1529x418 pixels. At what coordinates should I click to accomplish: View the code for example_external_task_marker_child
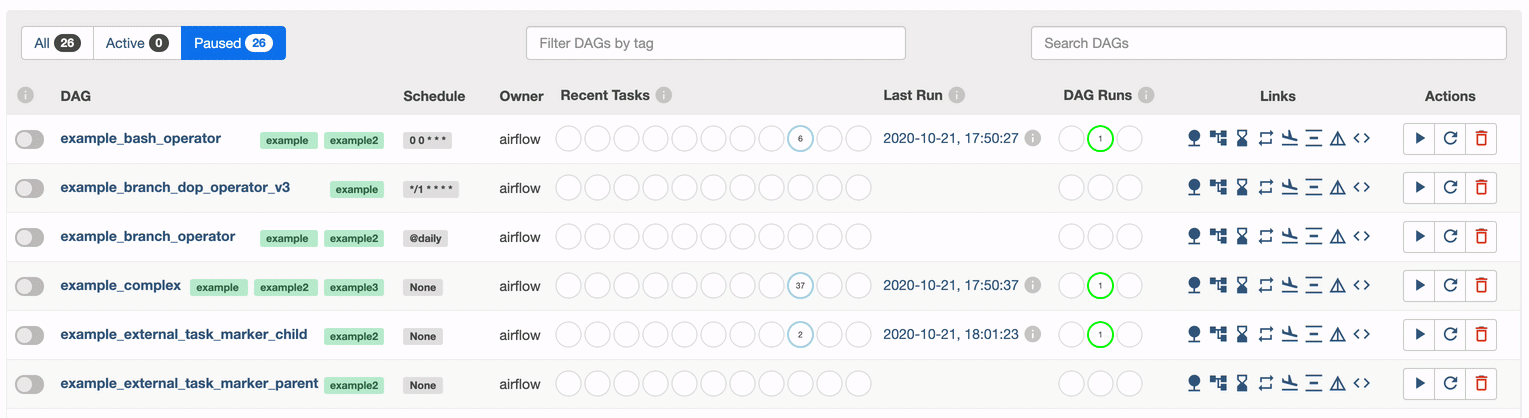coord(1361,335)
